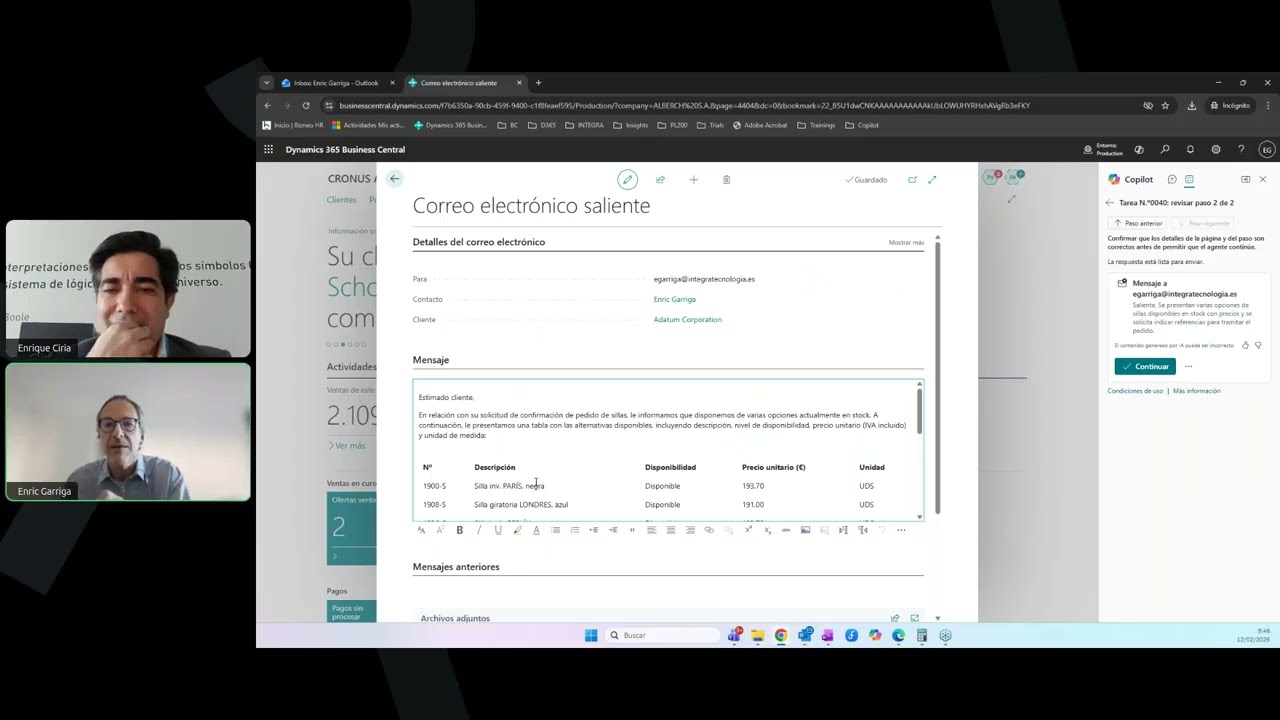
Task: Click the Para email address field
Action: point(704,279)
